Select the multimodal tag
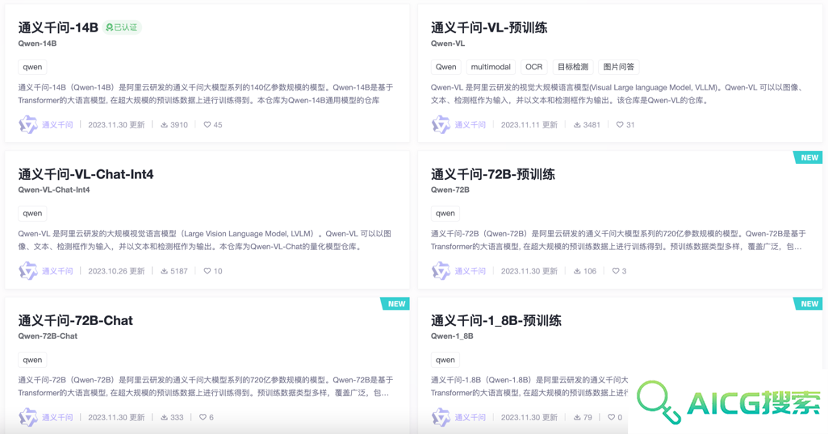 tap(491, 67)
